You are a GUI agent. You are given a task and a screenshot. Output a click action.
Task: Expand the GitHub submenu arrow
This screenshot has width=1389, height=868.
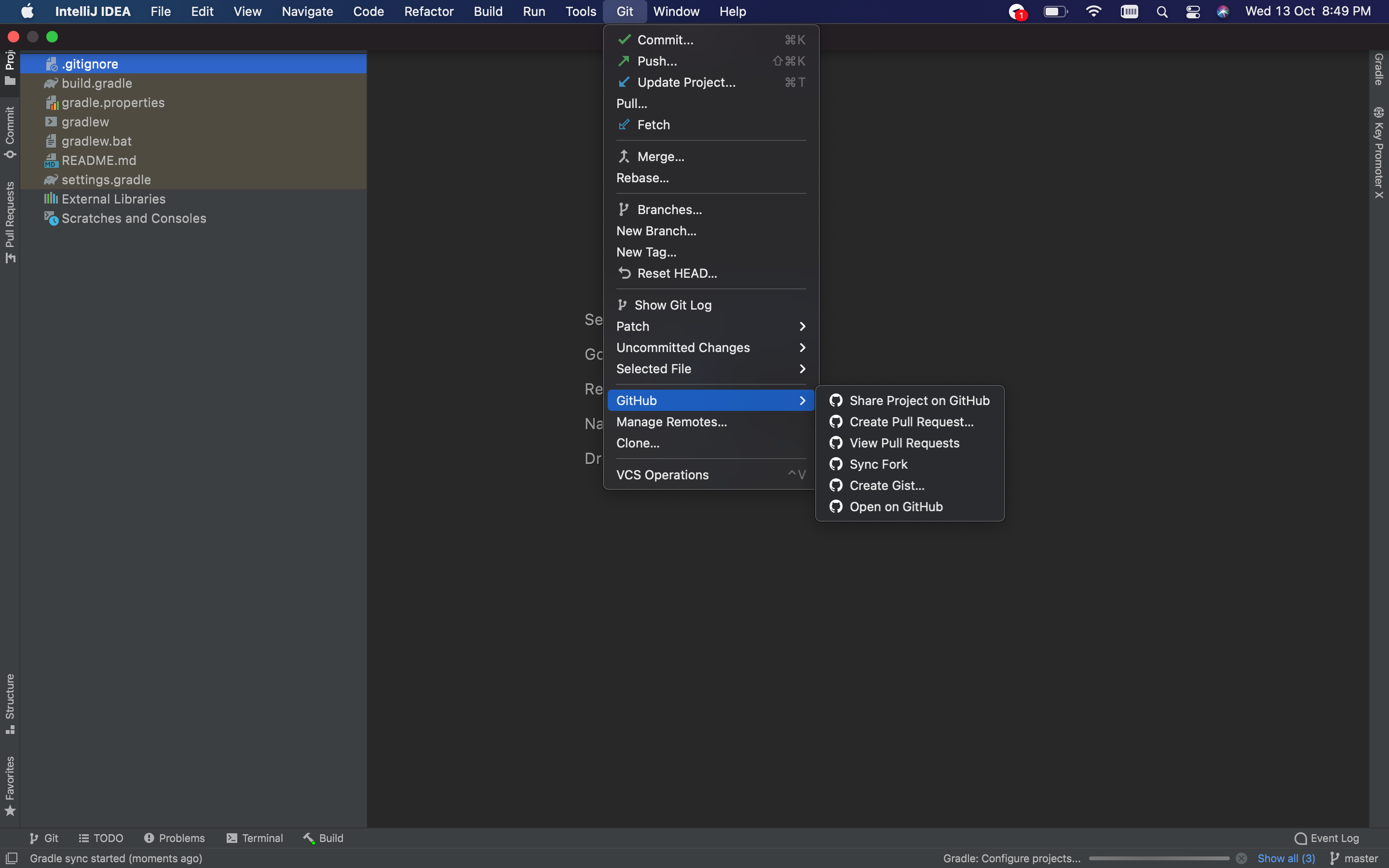point(803,400)
